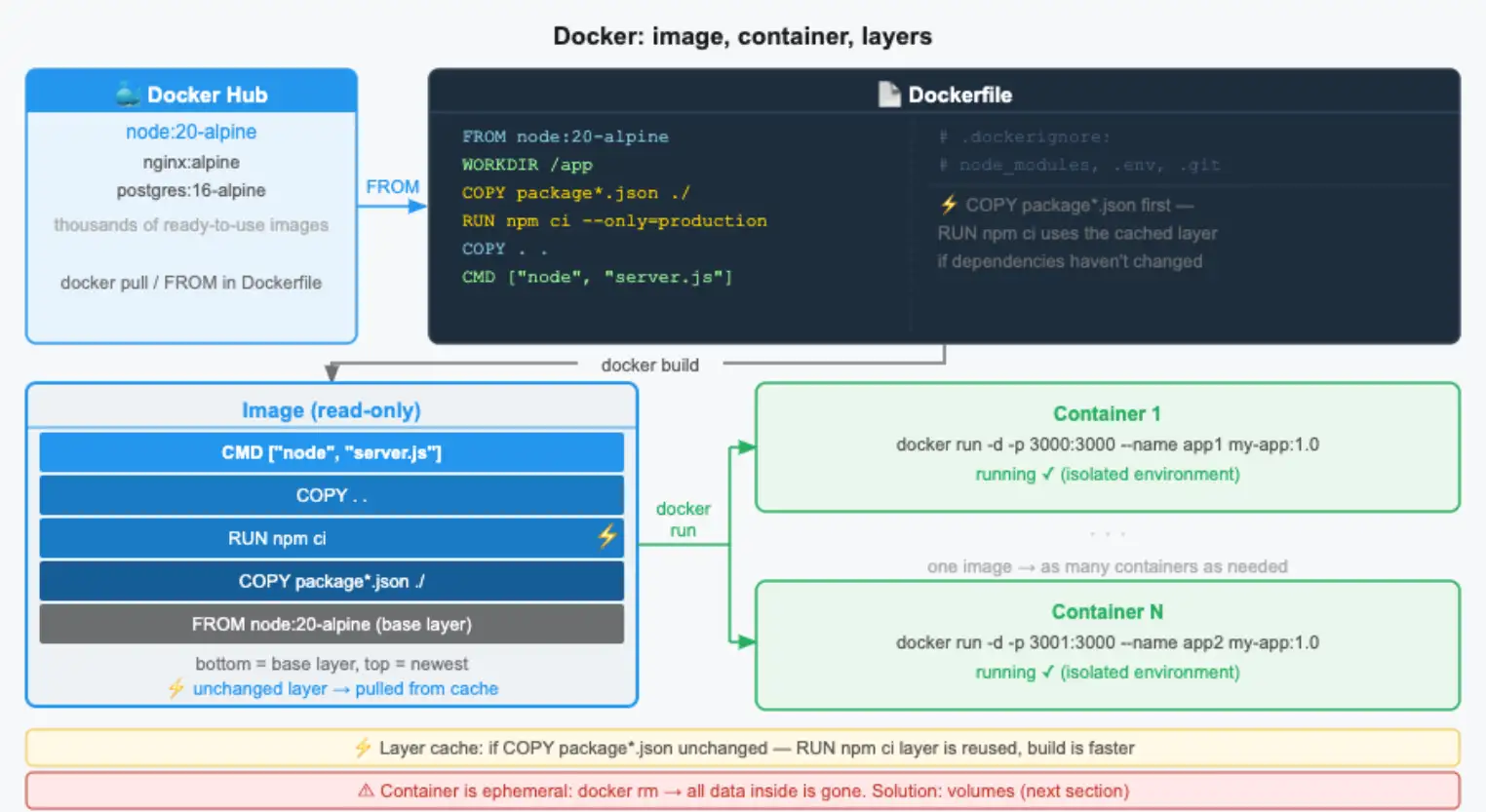Click lightning icon next to unchanged layer note
This screenshot has height=812, width=1486.
point(176,688)
